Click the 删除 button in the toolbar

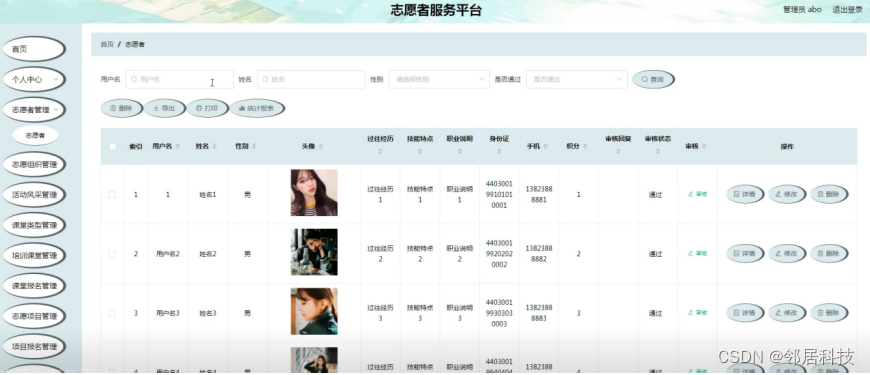pyautogui.click(x=121, y=108)
